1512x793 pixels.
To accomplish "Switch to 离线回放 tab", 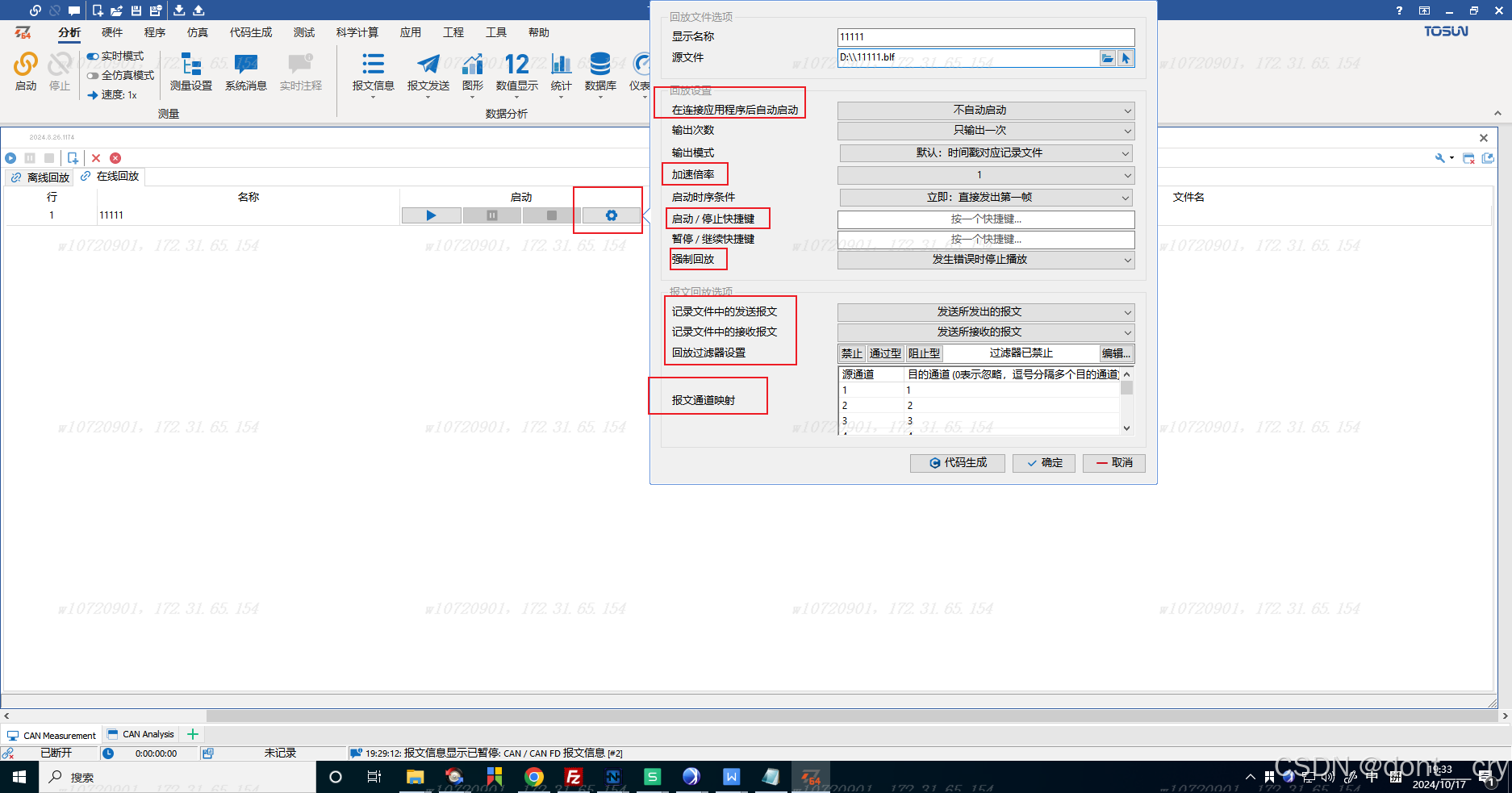I will (40, 177).
